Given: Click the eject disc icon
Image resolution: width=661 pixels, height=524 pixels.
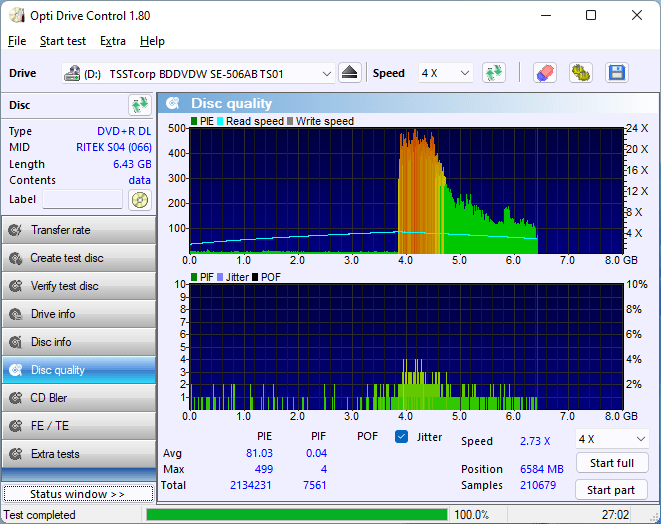Looking at the screenshot, I should 349,73.
